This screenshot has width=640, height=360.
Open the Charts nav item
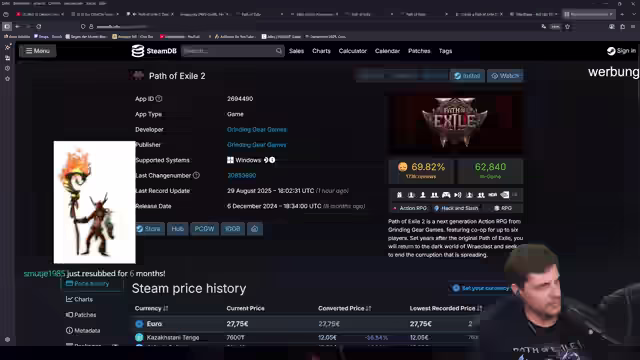pos(321,51)
